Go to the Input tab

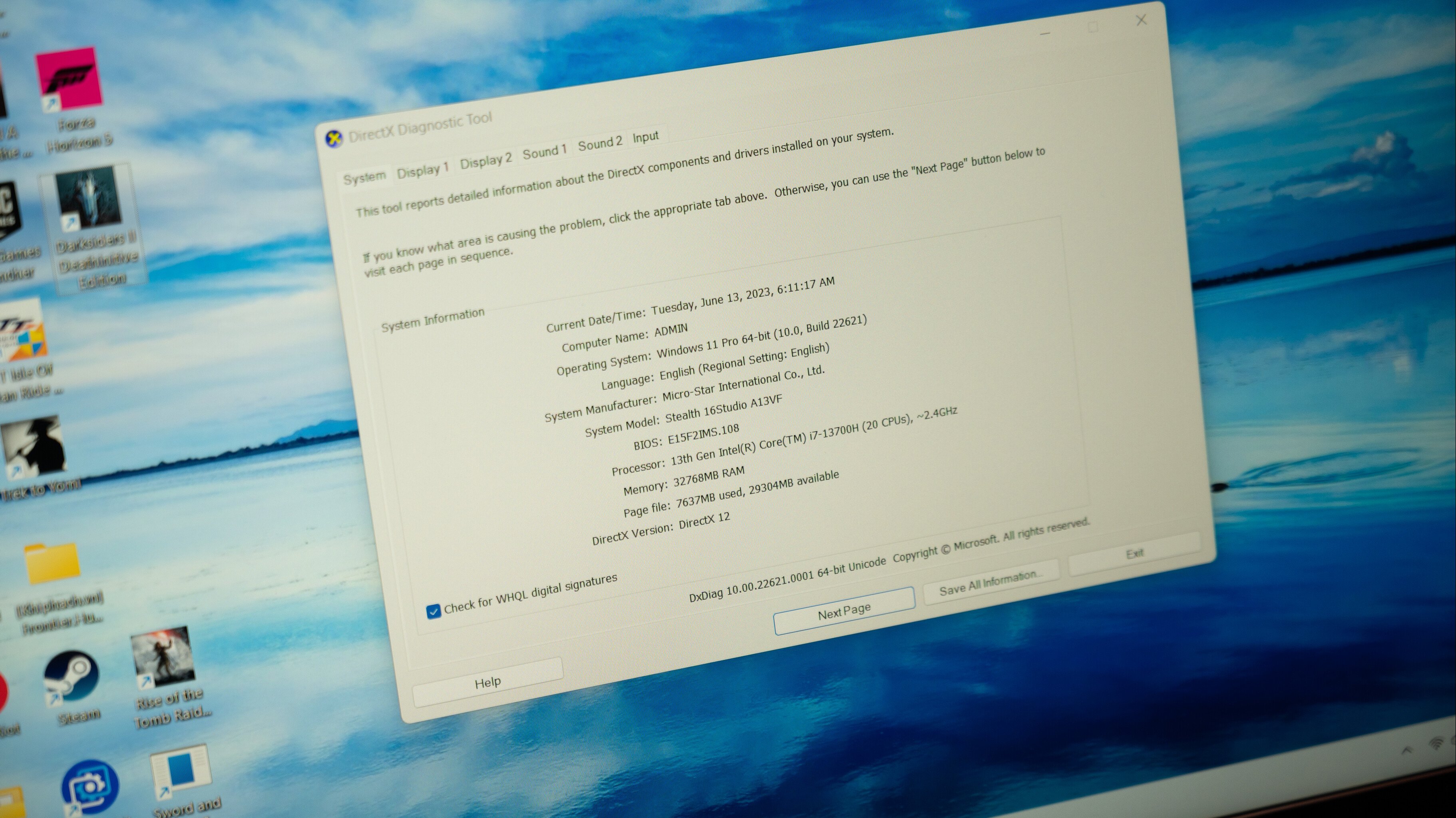[x=645, y=137]
